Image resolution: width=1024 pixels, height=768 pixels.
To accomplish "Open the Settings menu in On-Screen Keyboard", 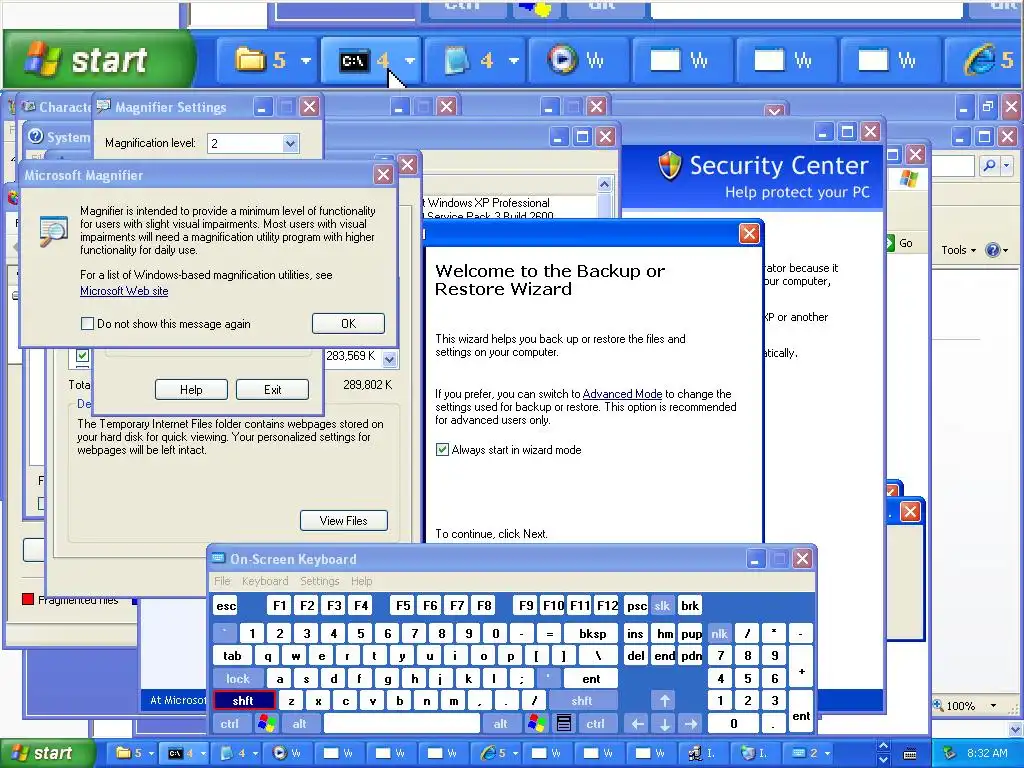I will coord(319,581).
